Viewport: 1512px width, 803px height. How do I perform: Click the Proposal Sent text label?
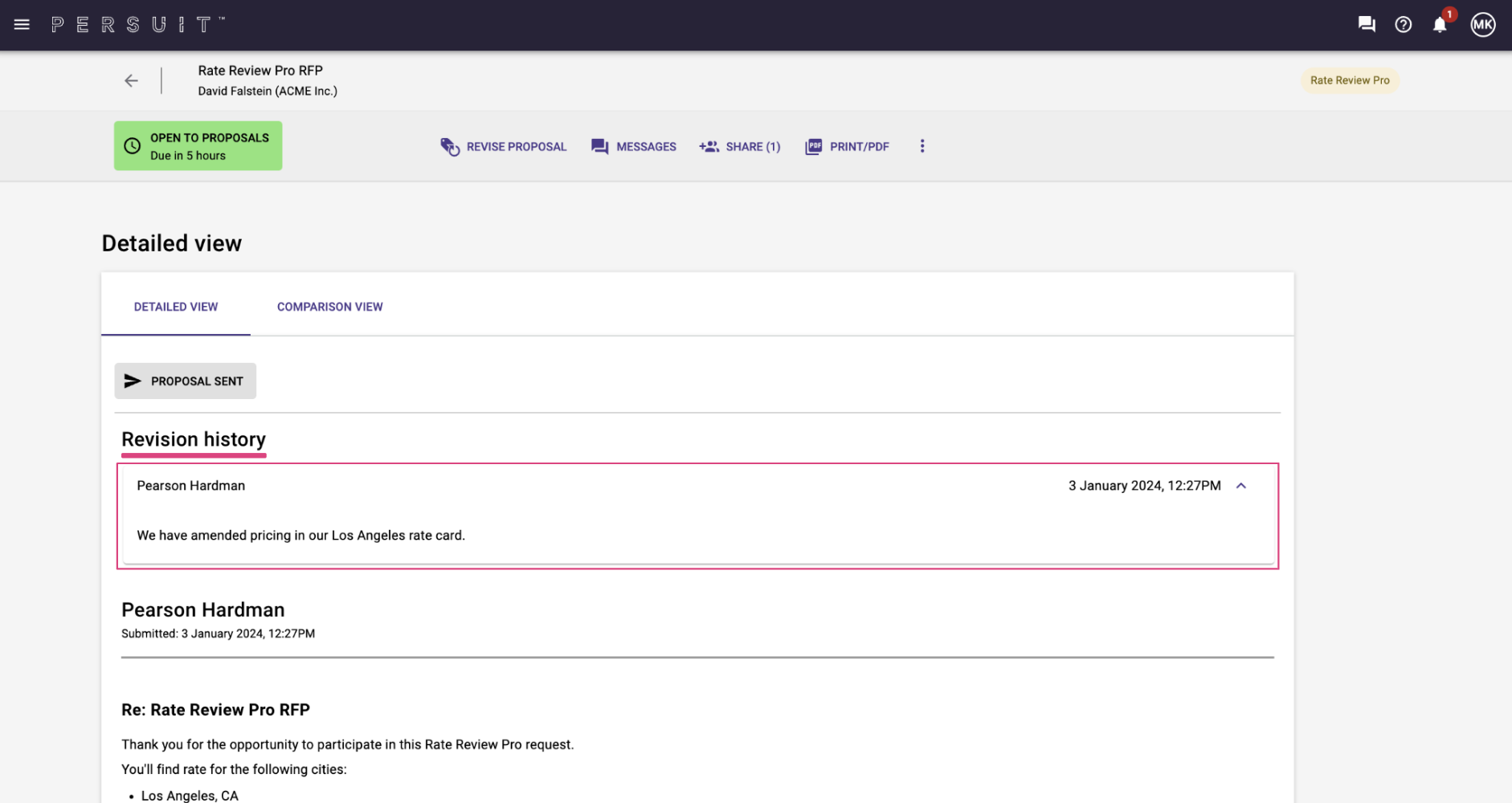pyautogui.click(x=197, y=381)
